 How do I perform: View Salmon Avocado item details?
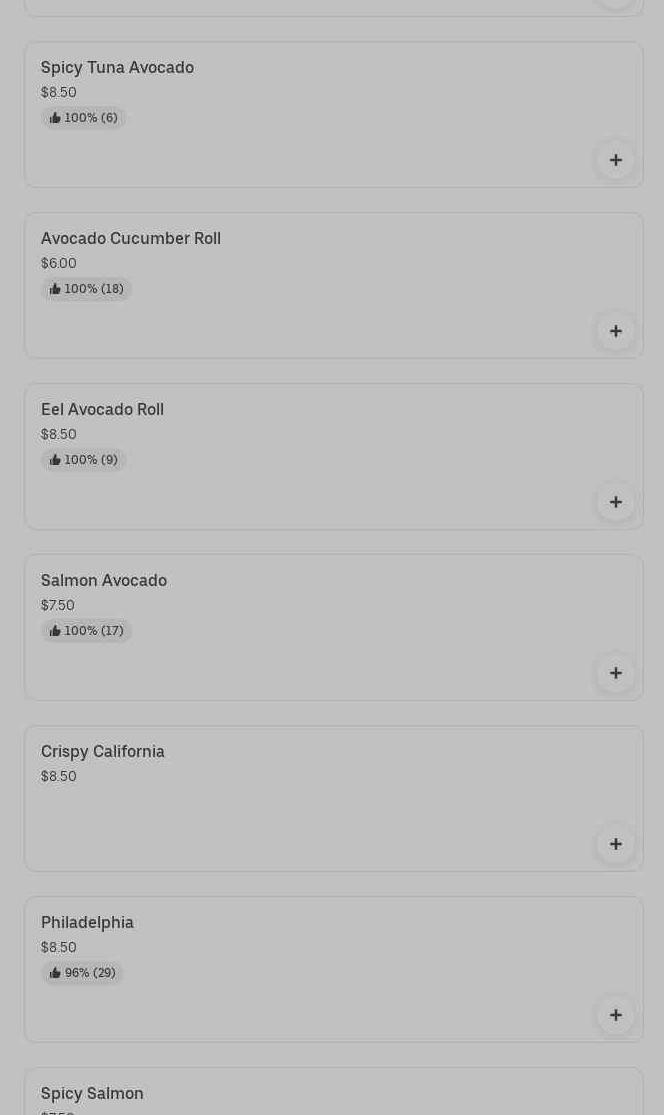click(104, 580)
